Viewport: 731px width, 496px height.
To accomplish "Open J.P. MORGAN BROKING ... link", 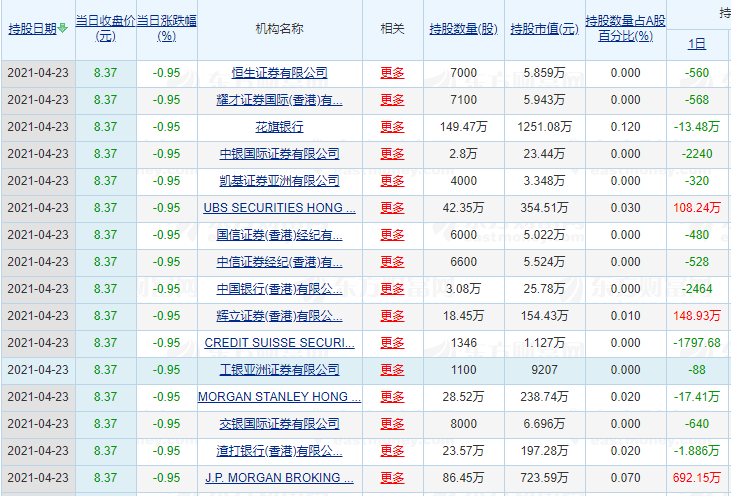I will [x=279, y=478].
